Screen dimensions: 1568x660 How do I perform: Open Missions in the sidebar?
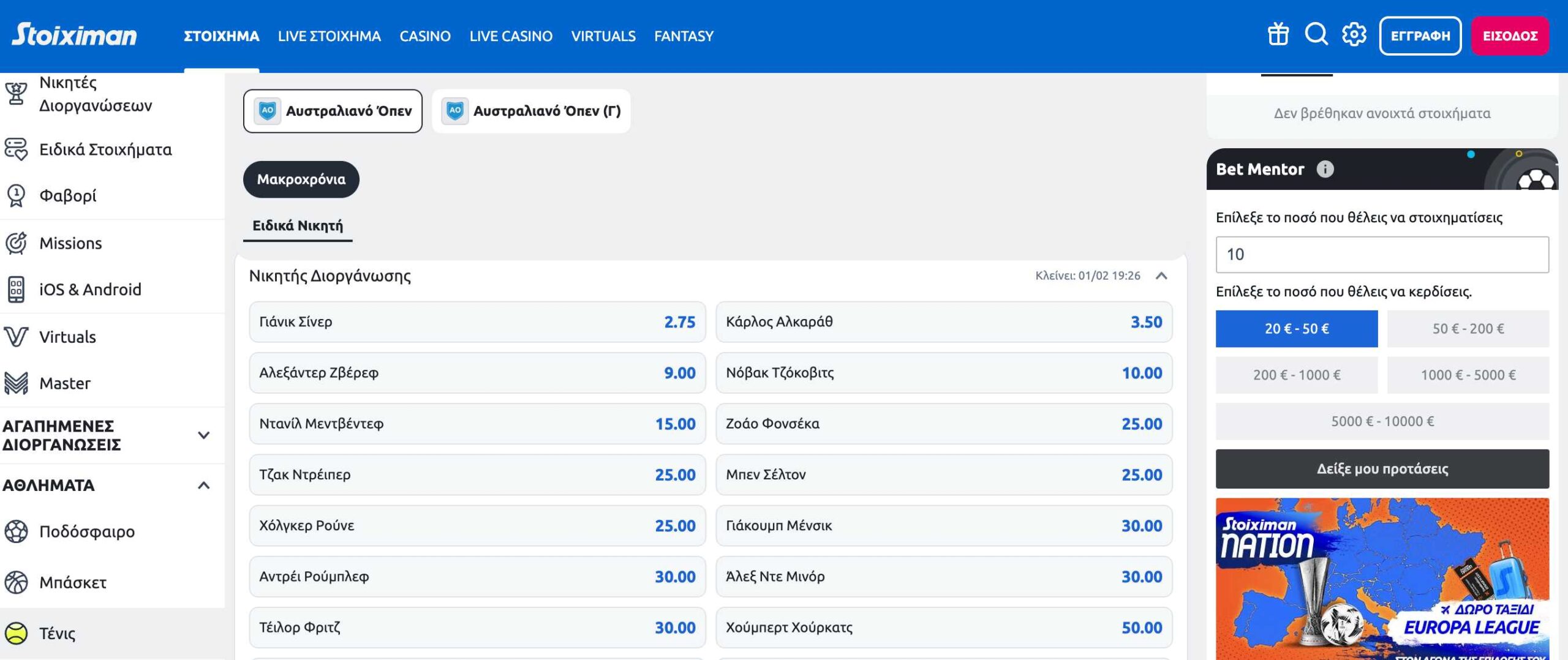tap(70, 243)
